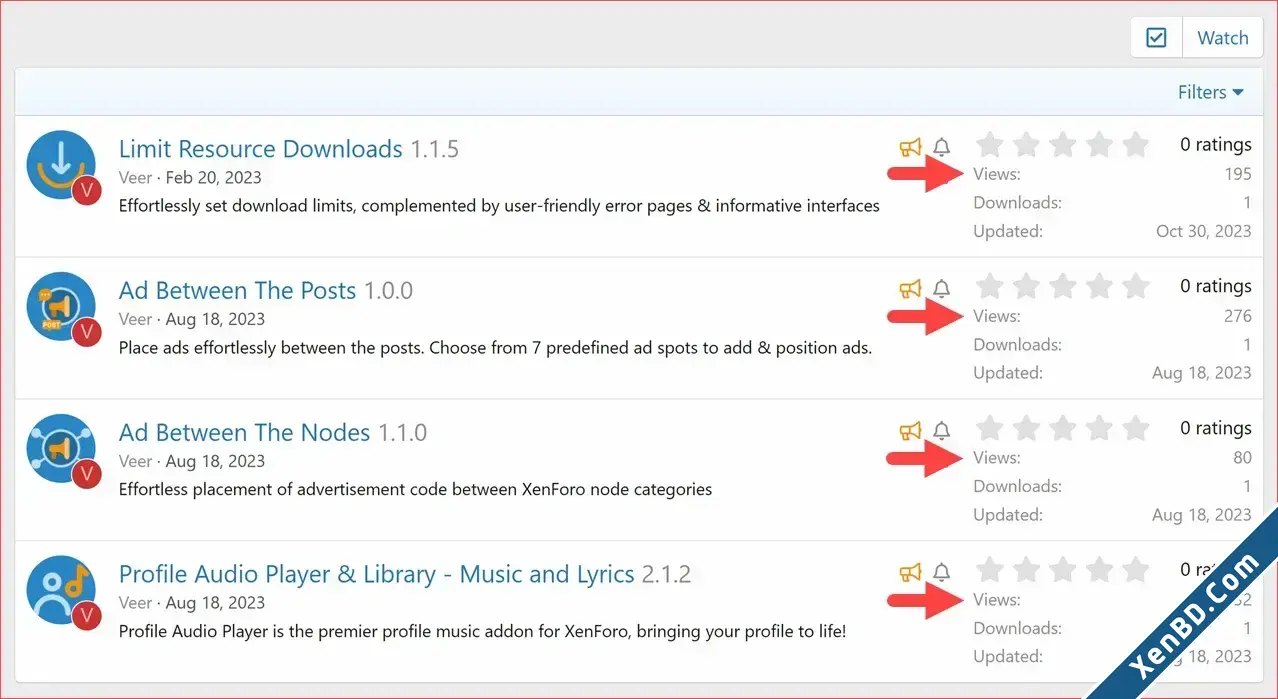Click megaphone icon for Profile Audio Player

tap(910, 574)
